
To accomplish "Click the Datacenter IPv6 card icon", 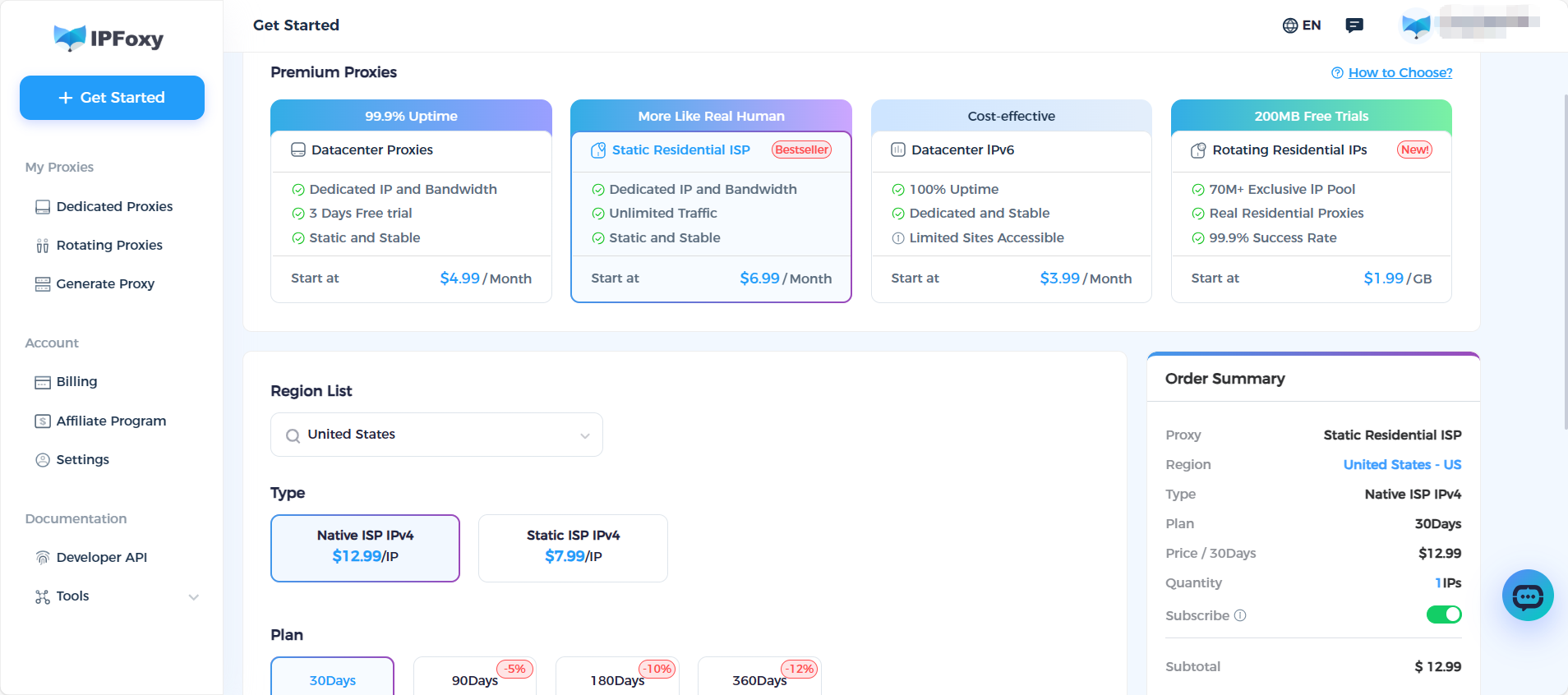I will coord(898,150).
